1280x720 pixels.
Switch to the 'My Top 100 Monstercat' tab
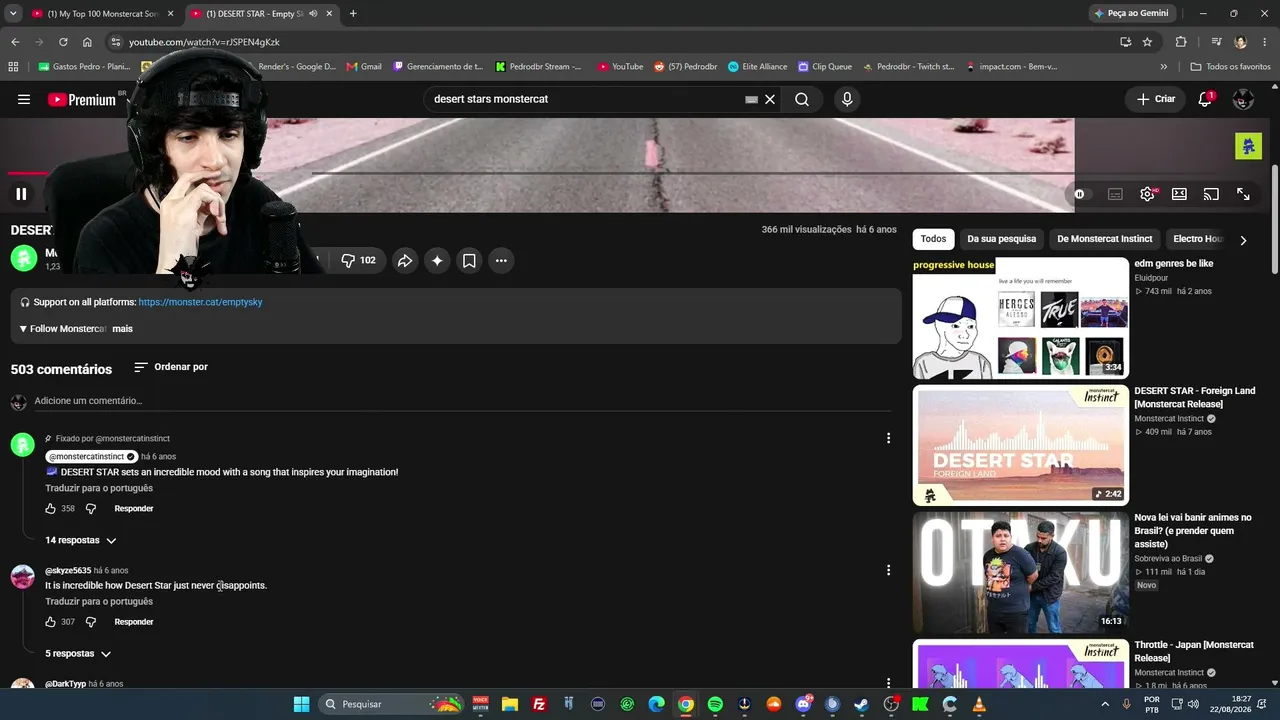(103, 14)
